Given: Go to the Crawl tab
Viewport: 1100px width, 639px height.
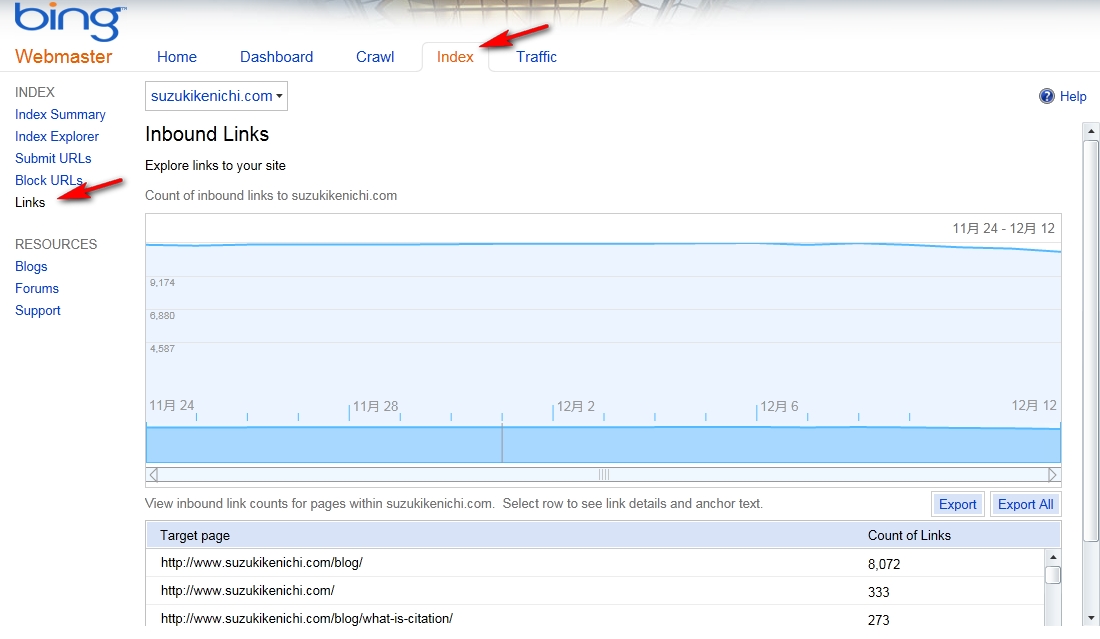Looking at the screenshot, I should 375,57.
